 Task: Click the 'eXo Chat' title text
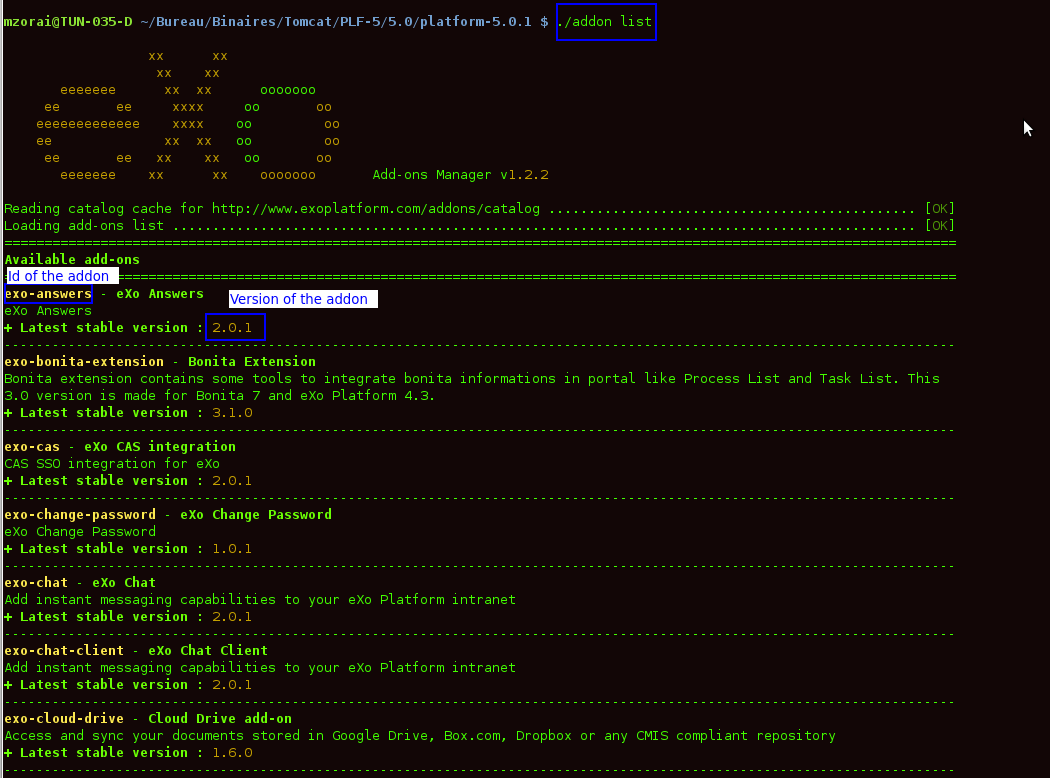124,582
